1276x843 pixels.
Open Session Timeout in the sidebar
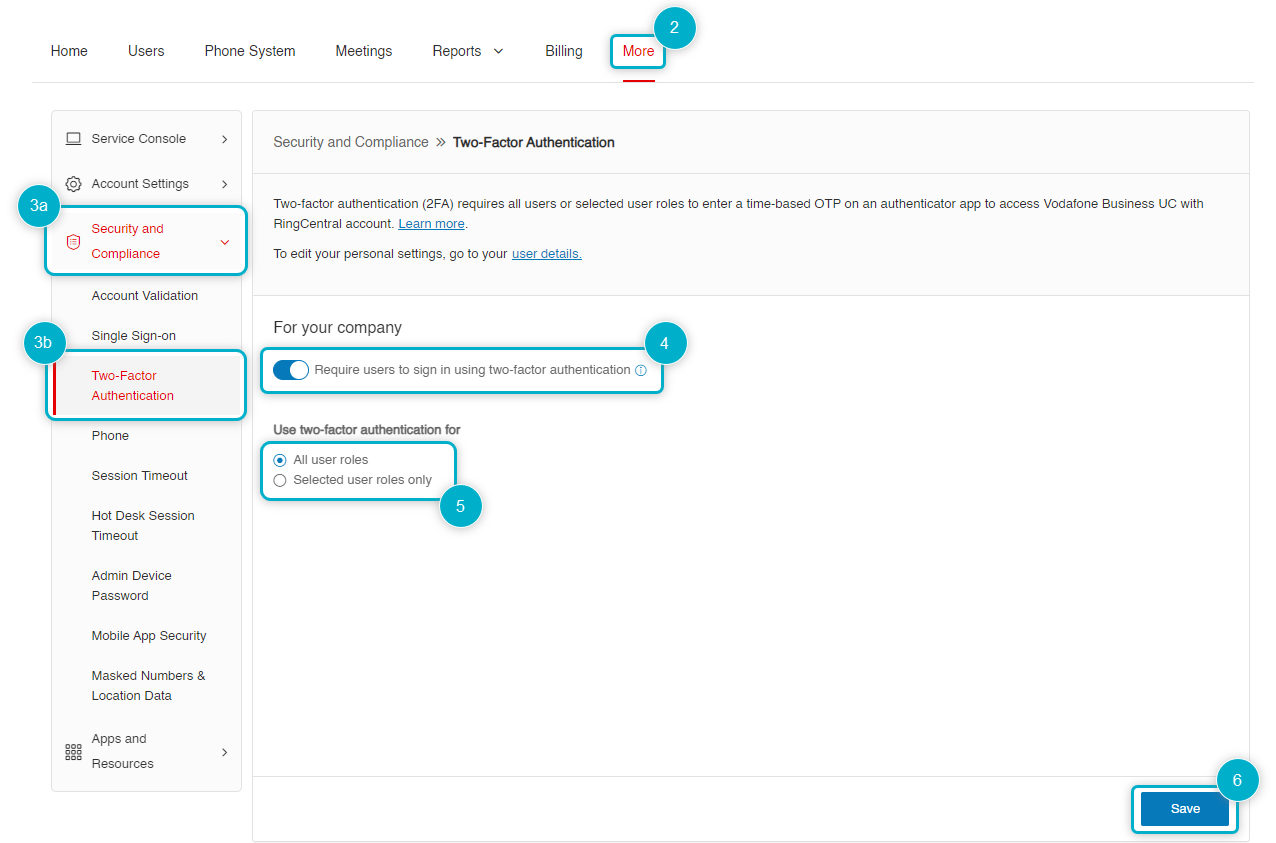pos(140,476)
